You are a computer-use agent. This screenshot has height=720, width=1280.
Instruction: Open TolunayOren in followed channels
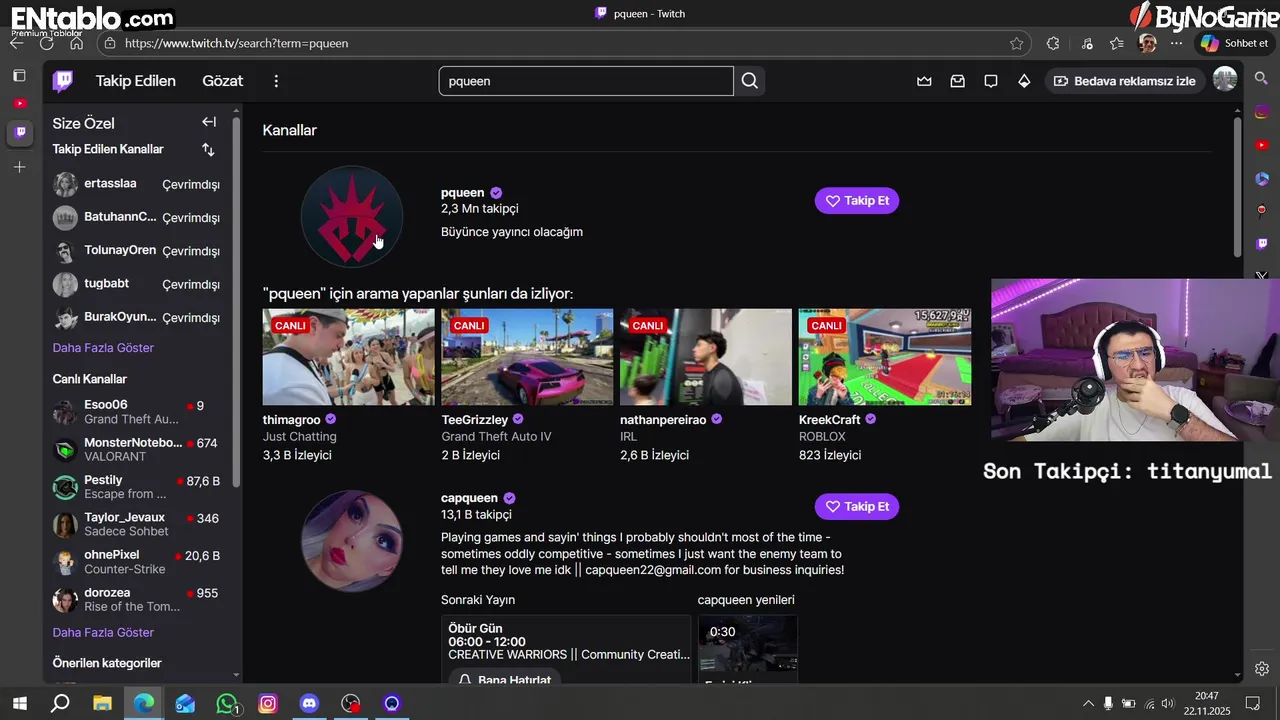136,251
